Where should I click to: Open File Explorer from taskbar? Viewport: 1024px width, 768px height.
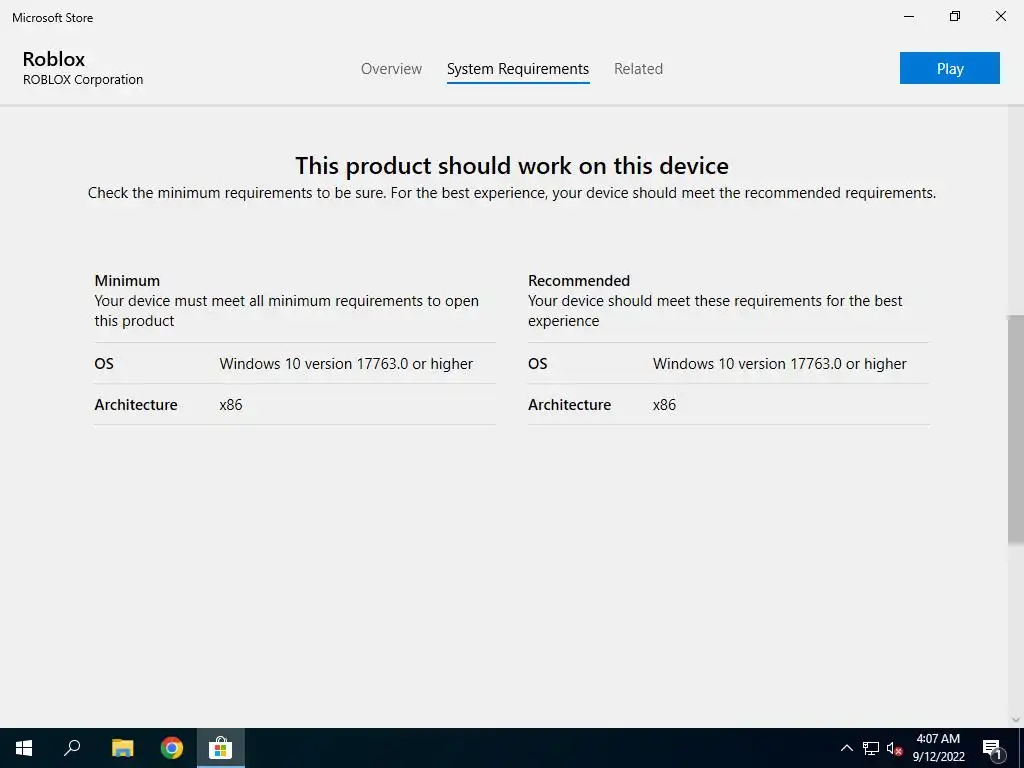click(122, 748)
